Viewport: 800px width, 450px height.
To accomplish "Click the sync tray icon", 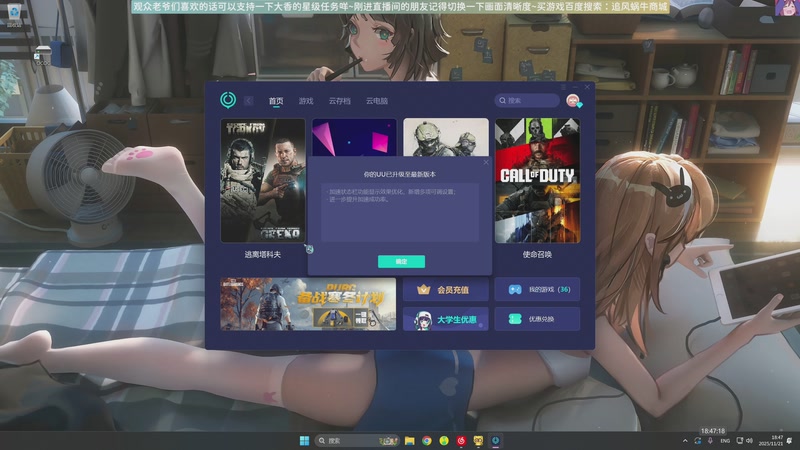I will (697, 441).
